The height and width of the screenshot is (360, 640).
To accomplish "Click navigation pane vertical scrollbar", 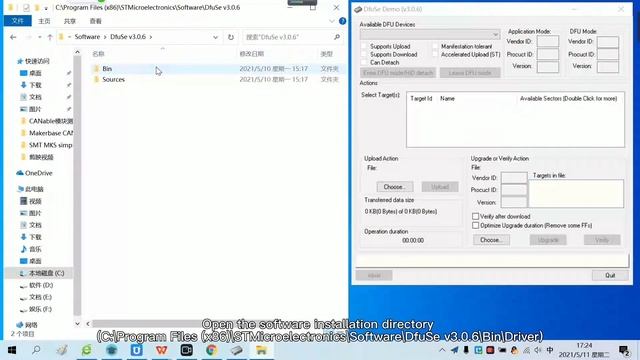I will [77, 186].
